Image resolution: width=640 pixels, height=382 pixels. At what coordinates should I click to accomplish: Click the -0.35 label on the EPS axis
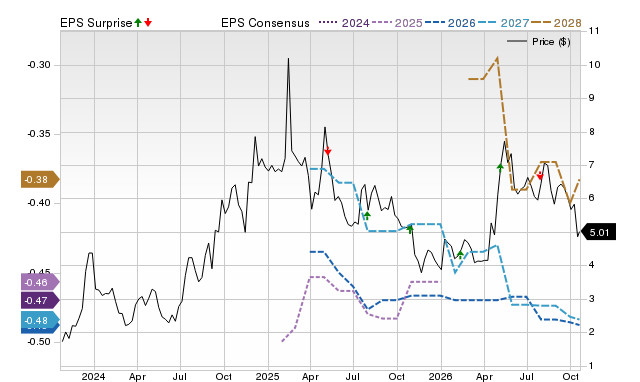click(39, 134)
